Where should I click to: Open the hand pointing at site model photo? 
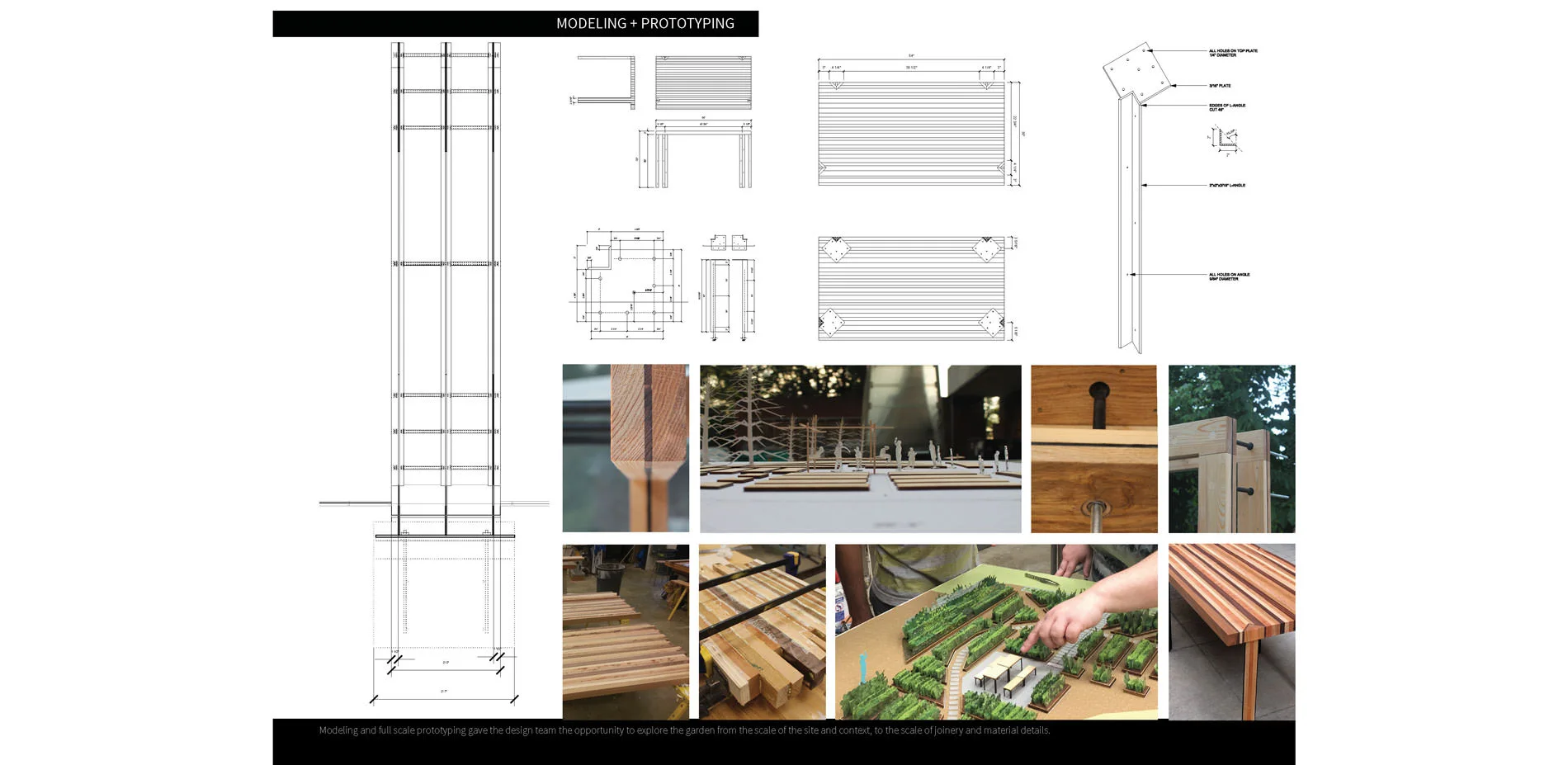click(x=996, y=631)
